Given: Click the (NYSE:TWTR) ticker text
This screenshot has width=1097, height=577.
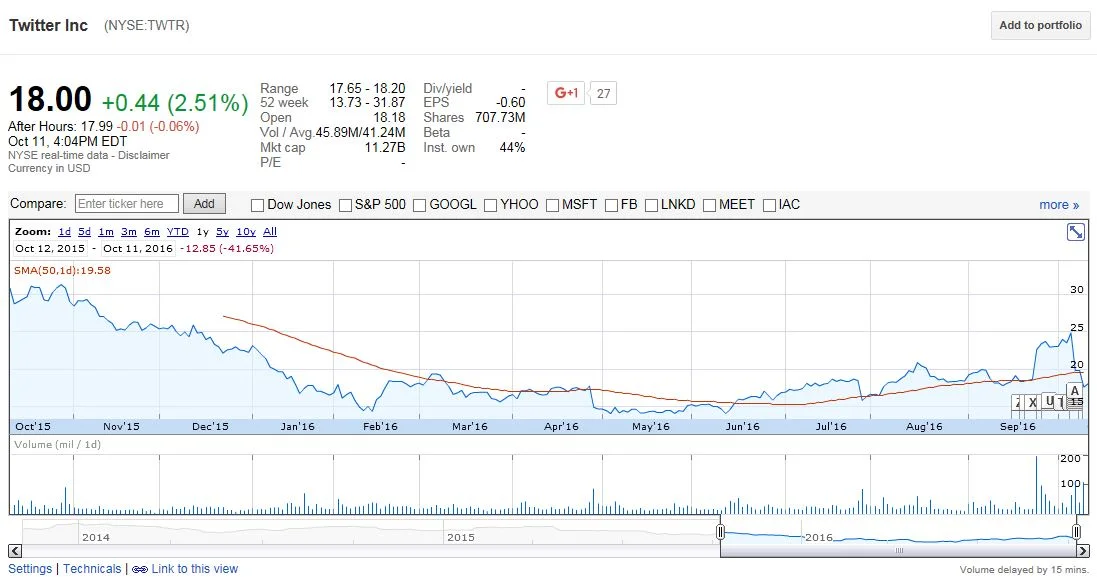Looking at the screenshot, I should point(146,25).
